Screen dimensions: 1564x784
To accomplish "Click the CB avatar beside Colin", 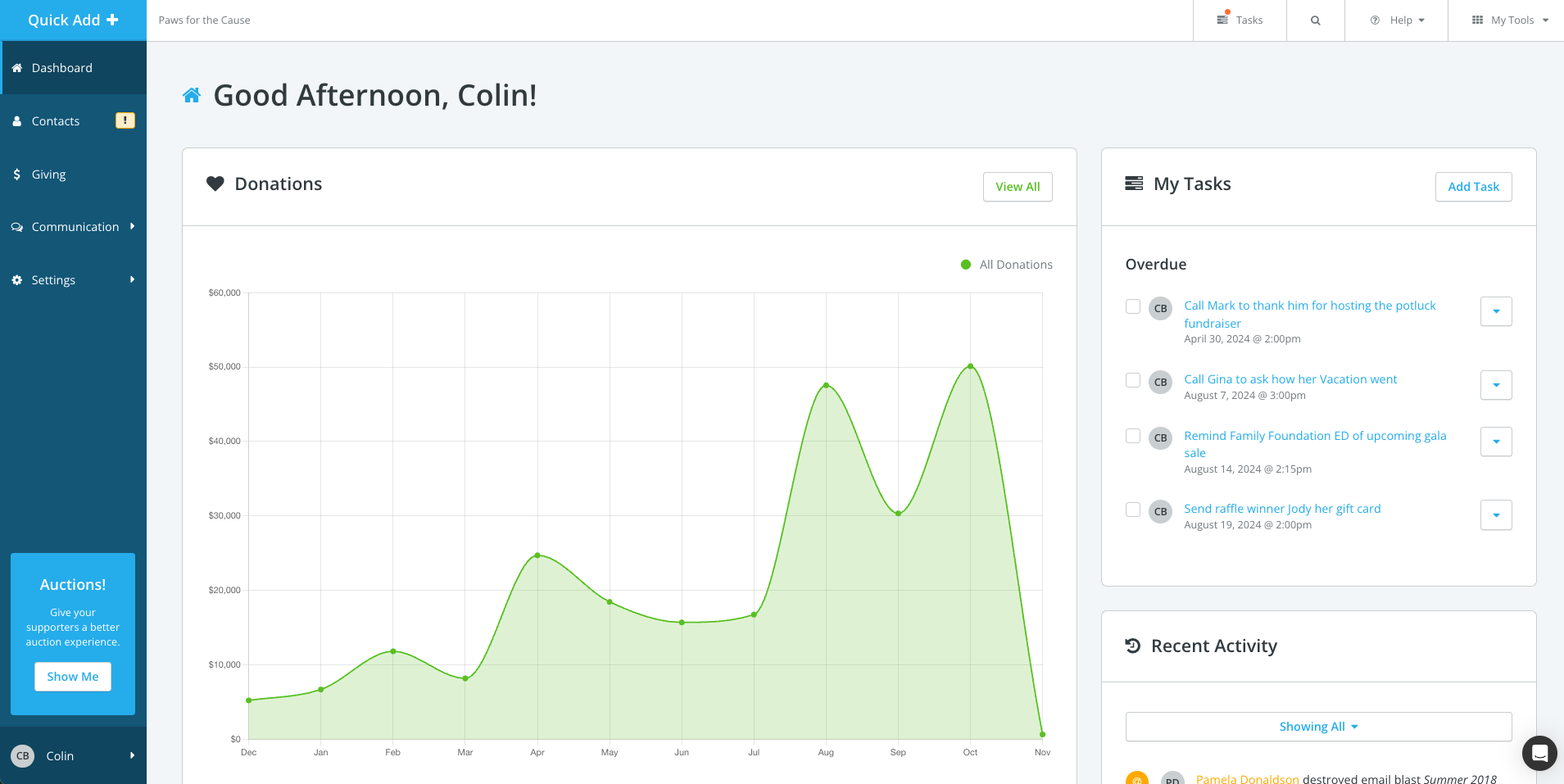I will (23, 756).
